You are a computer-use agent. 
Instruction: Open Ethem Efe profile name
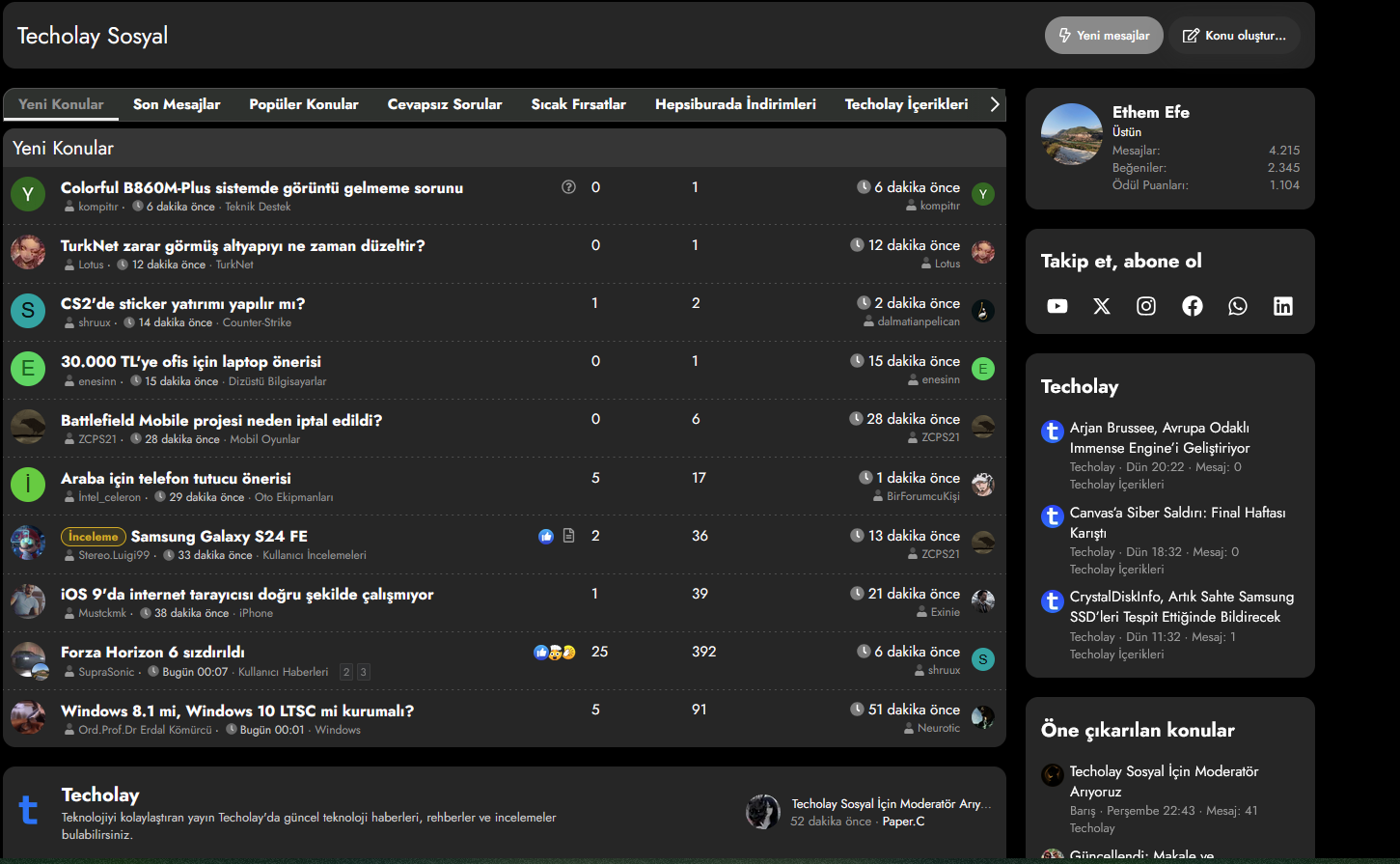tap(1151, 112)
